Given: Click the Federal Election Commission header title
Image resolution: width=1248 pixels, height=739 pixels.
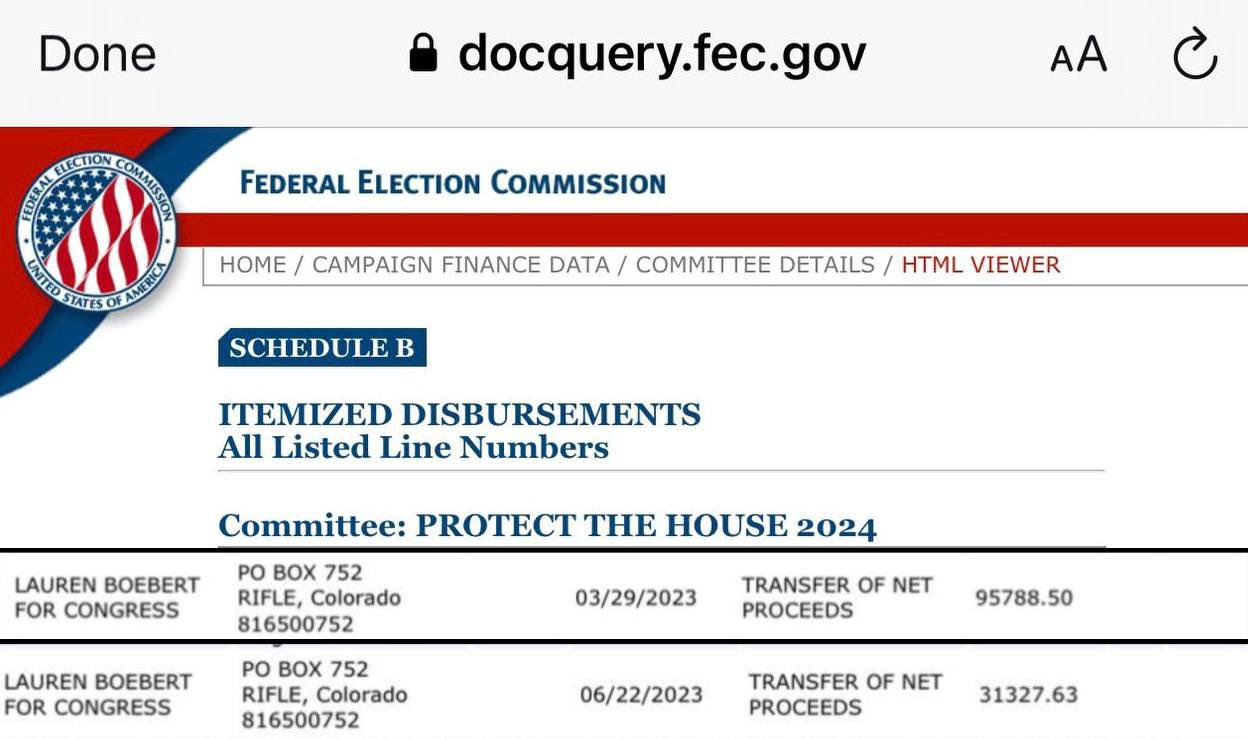Looking at the screenshot, I should point(452,183).
